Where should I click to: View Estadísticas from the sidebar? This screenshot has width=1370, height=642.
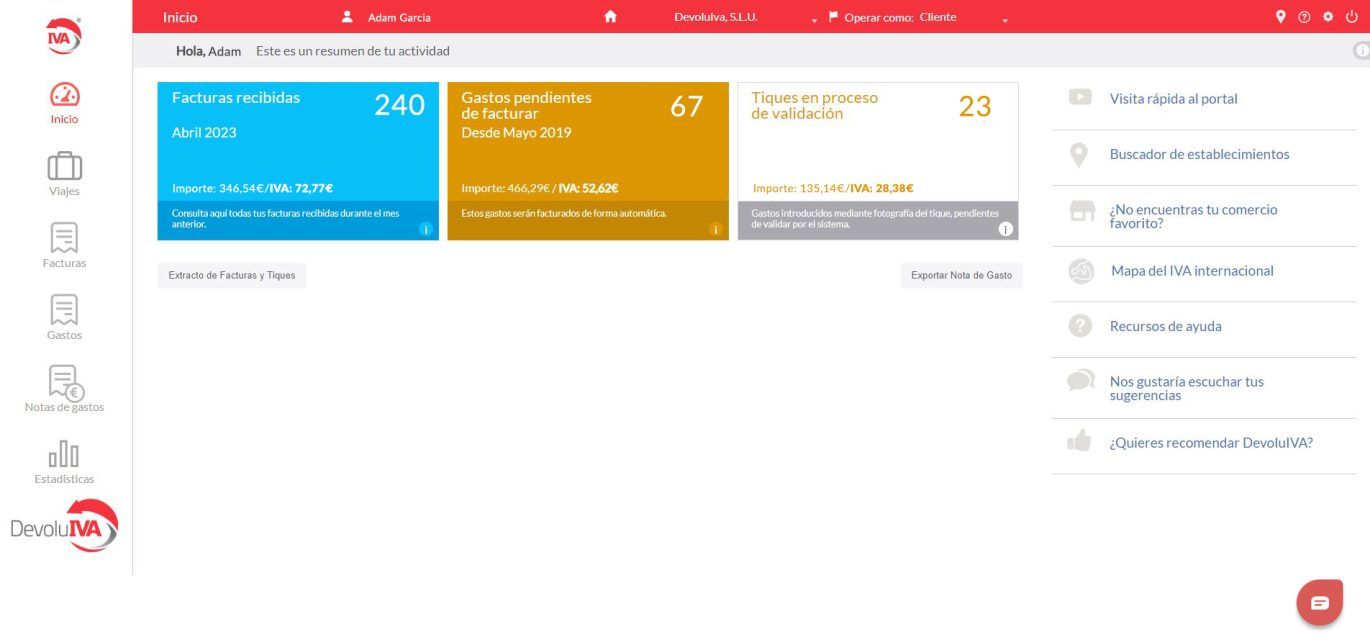click(64, 460)
